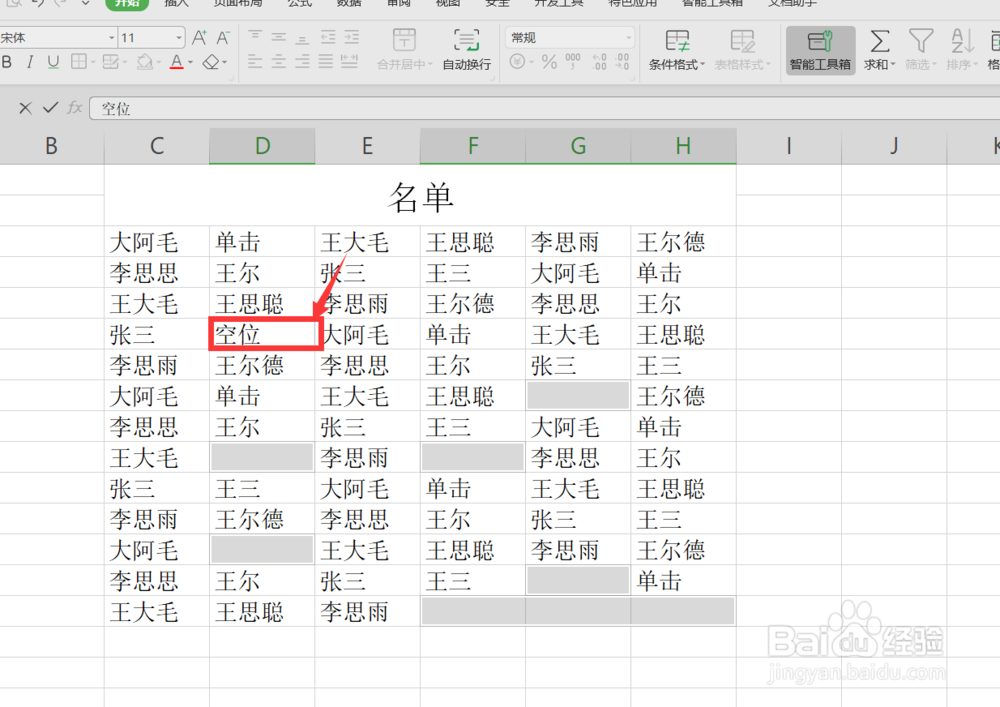Toggle 自动换行 wrap text
The width and height of the screenshot is (1000, 707).
click(x=467, y=50)
